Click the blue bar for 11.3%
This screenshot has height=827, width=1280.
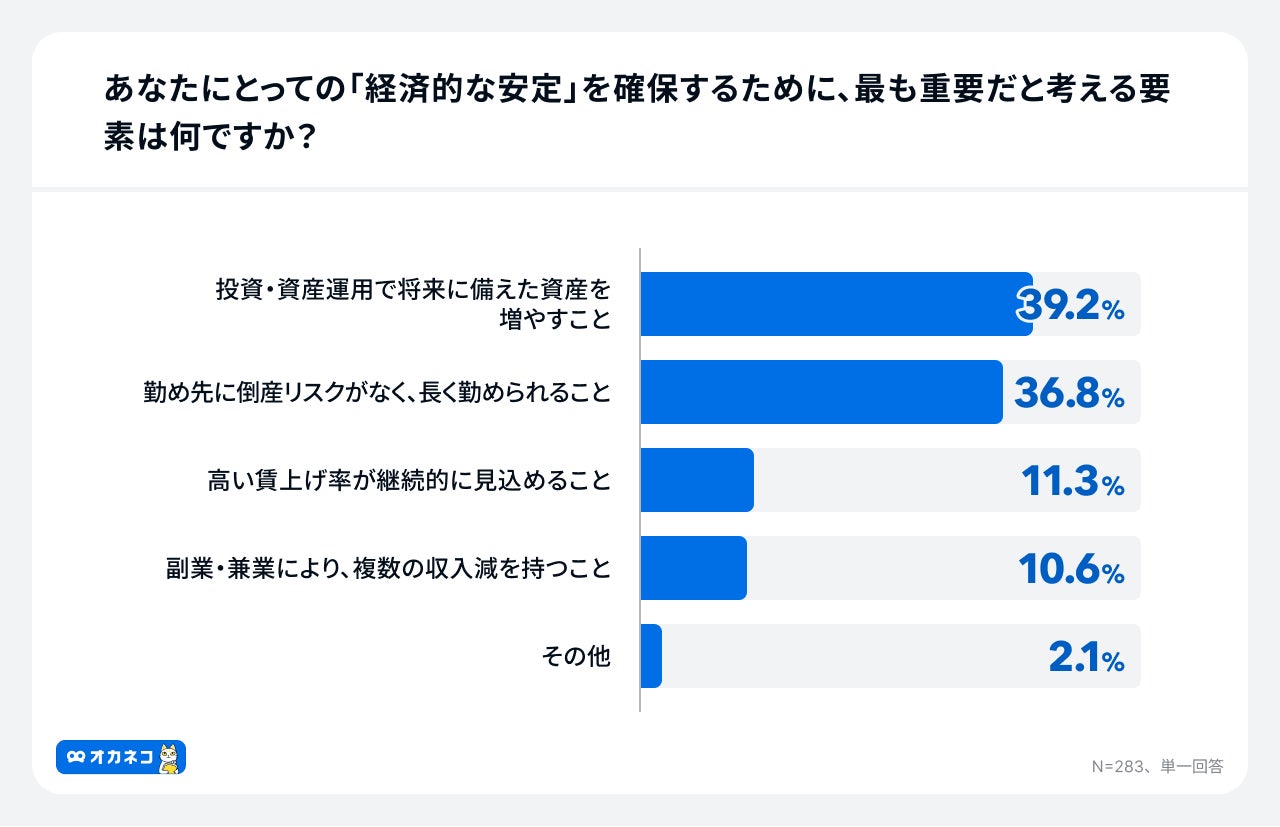tap(697, 480)
